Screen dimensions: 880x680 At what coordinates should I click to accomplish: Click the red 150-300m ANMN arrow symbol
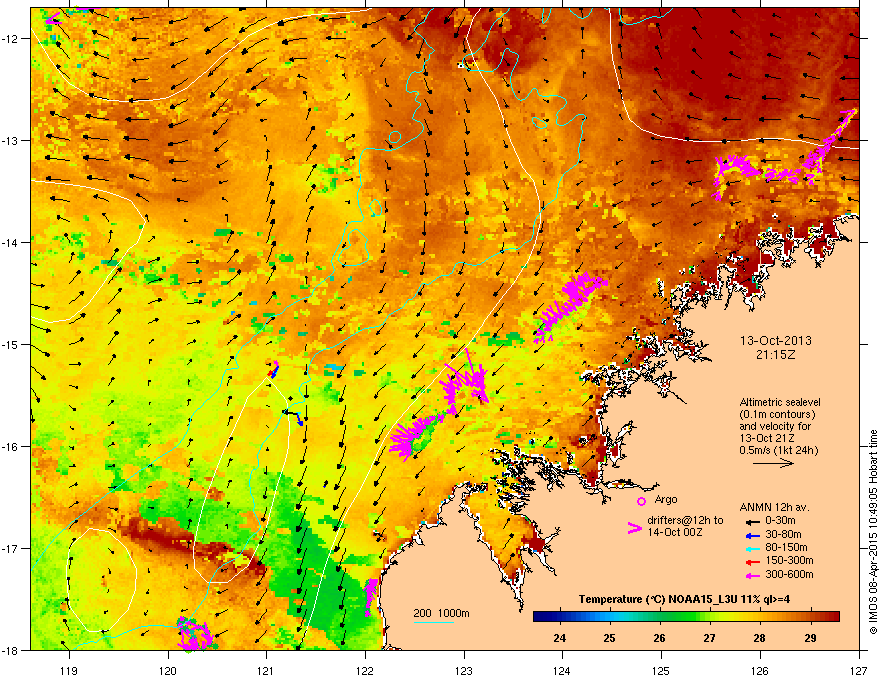[751, 562]
